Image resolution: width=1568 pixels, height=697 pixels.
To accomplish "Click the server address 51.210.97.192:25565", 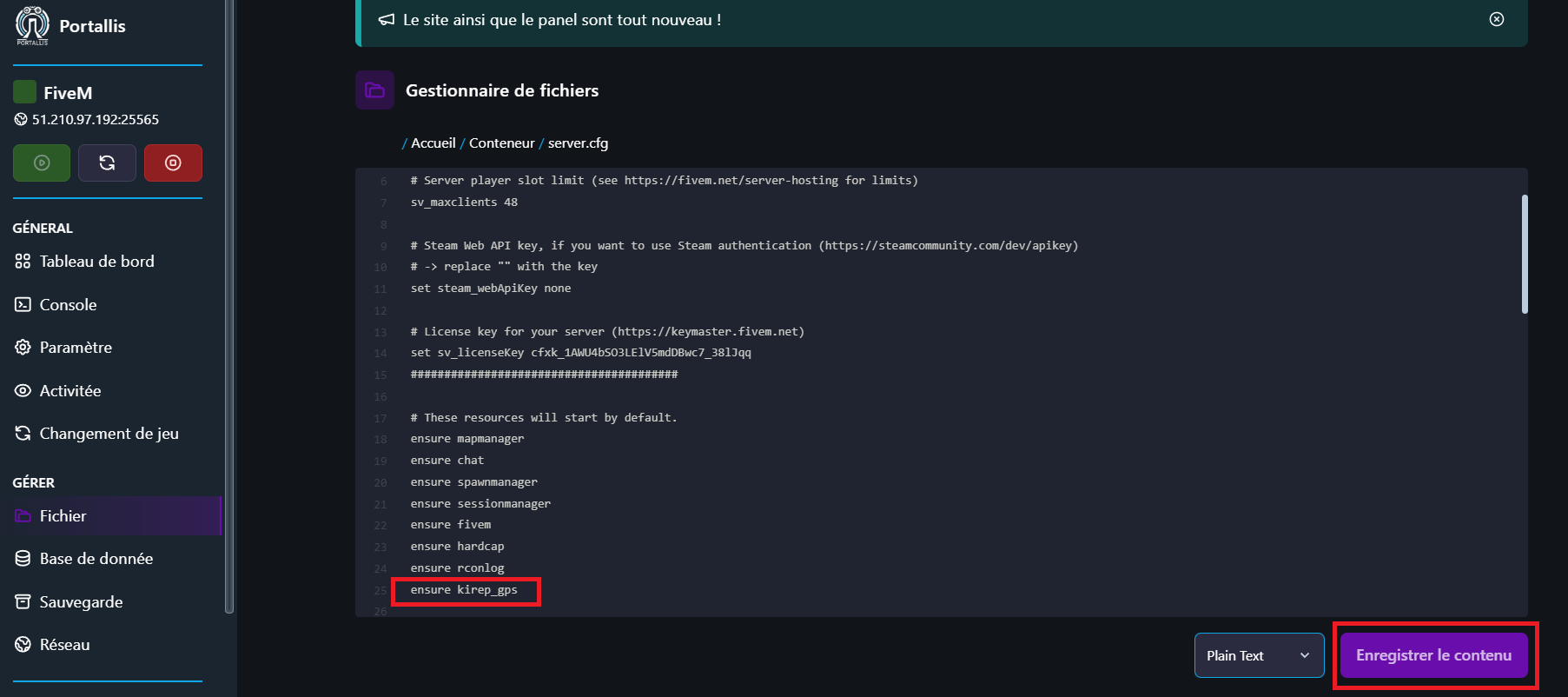I will click(x=96, y=120).
